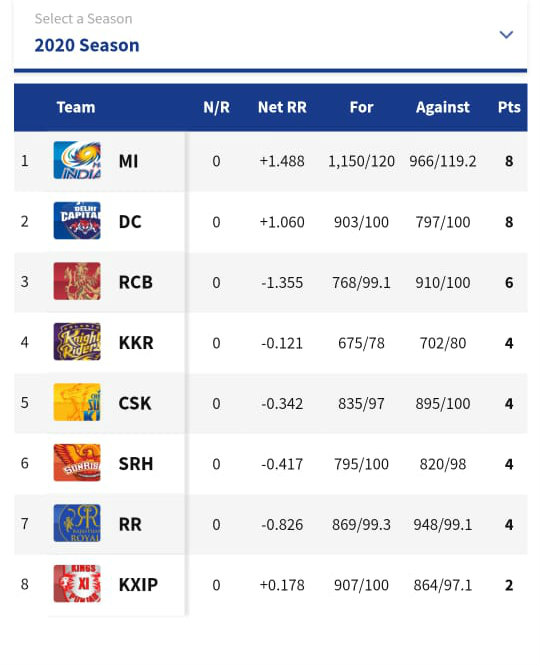540x667 pixels.
Task: Click the Delhi Capitals team logo
Action: (x=77, y=221)
